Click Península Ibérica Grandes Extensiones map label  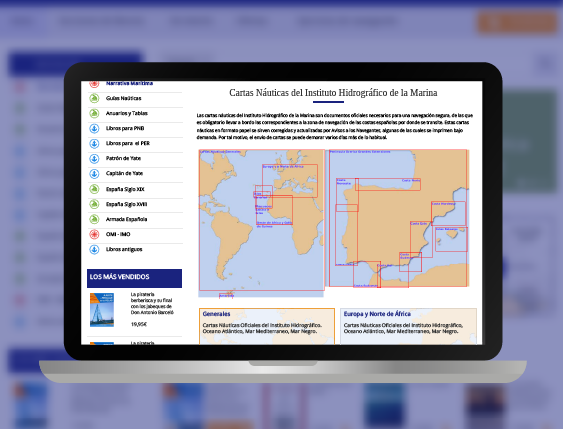coord(360,152)
